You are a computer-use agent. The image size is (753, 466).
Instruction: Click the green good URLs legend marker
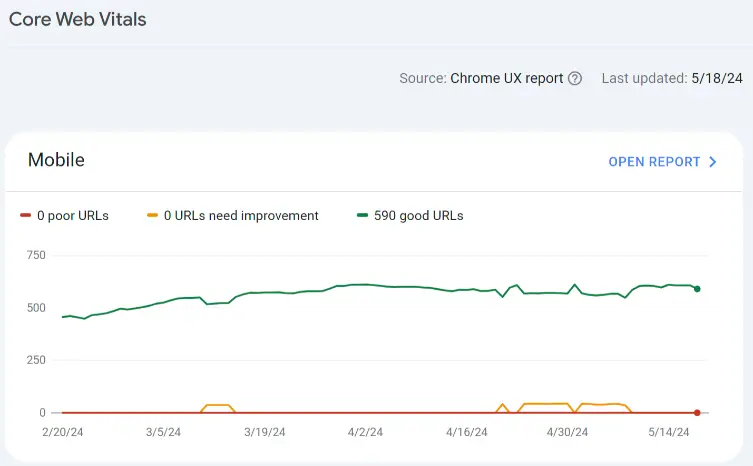362,215
